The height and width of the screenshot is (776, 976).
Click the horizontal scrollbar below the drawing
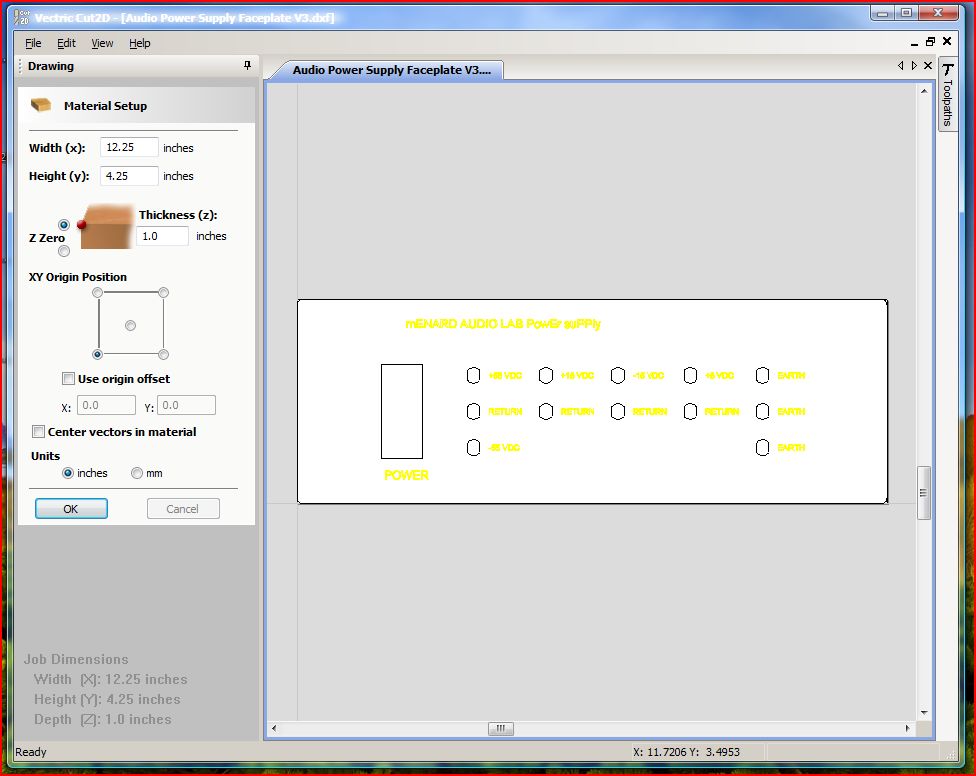click(500, 729)
